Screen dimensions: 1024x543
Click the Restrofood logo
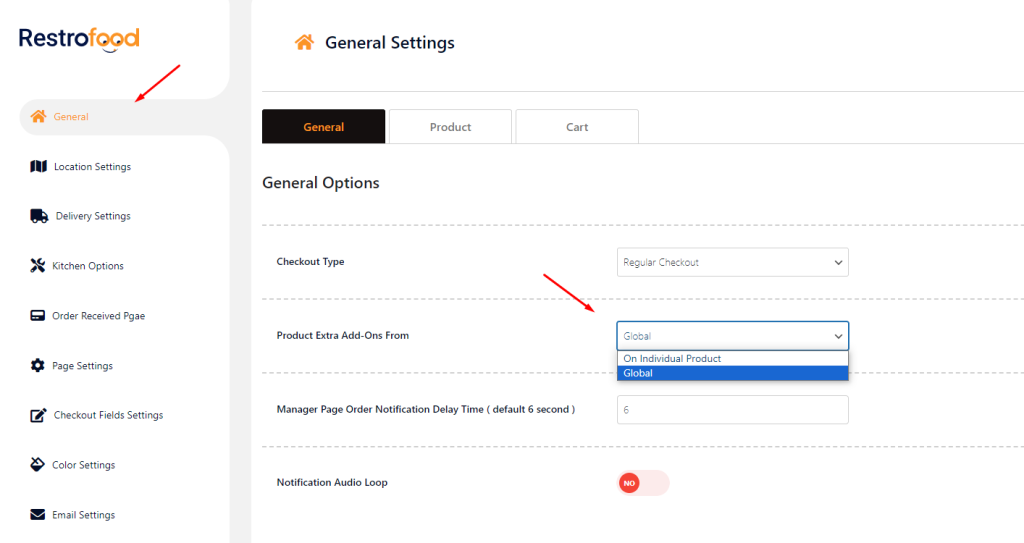(x=79, y=39)
